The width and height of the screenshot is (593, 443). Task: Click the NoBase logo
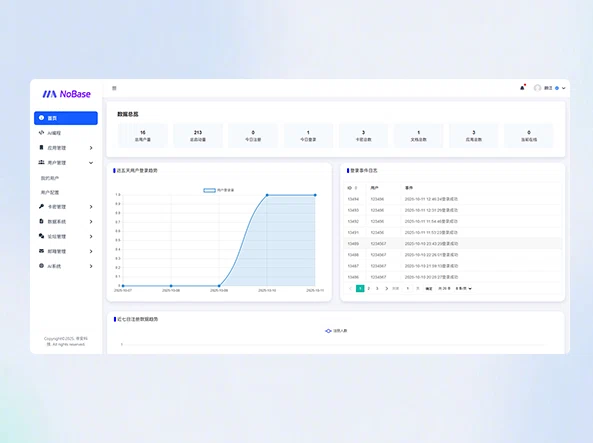[x=67, y=94]
